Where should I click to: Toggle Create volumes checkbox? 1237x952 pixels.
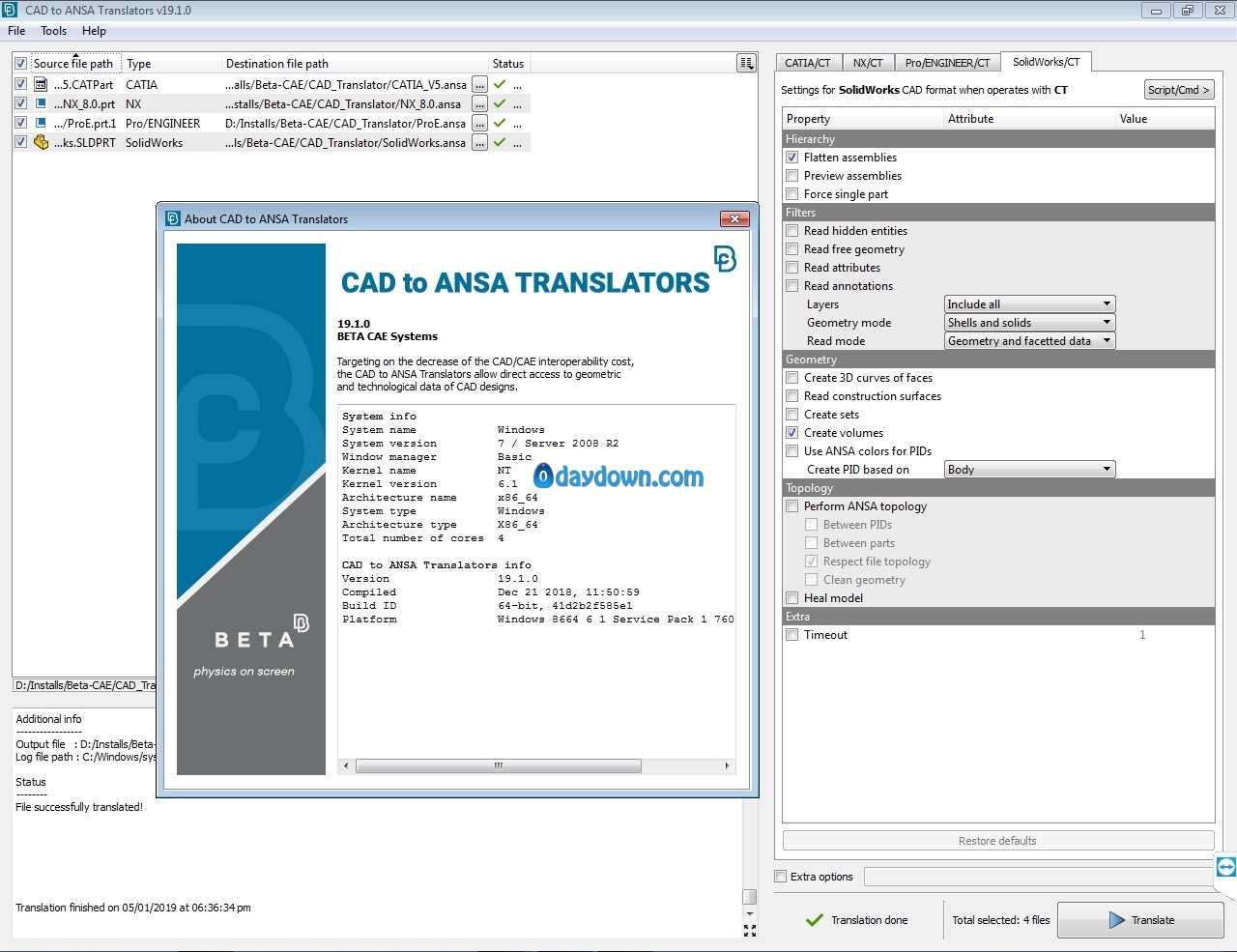click(792, 433)
